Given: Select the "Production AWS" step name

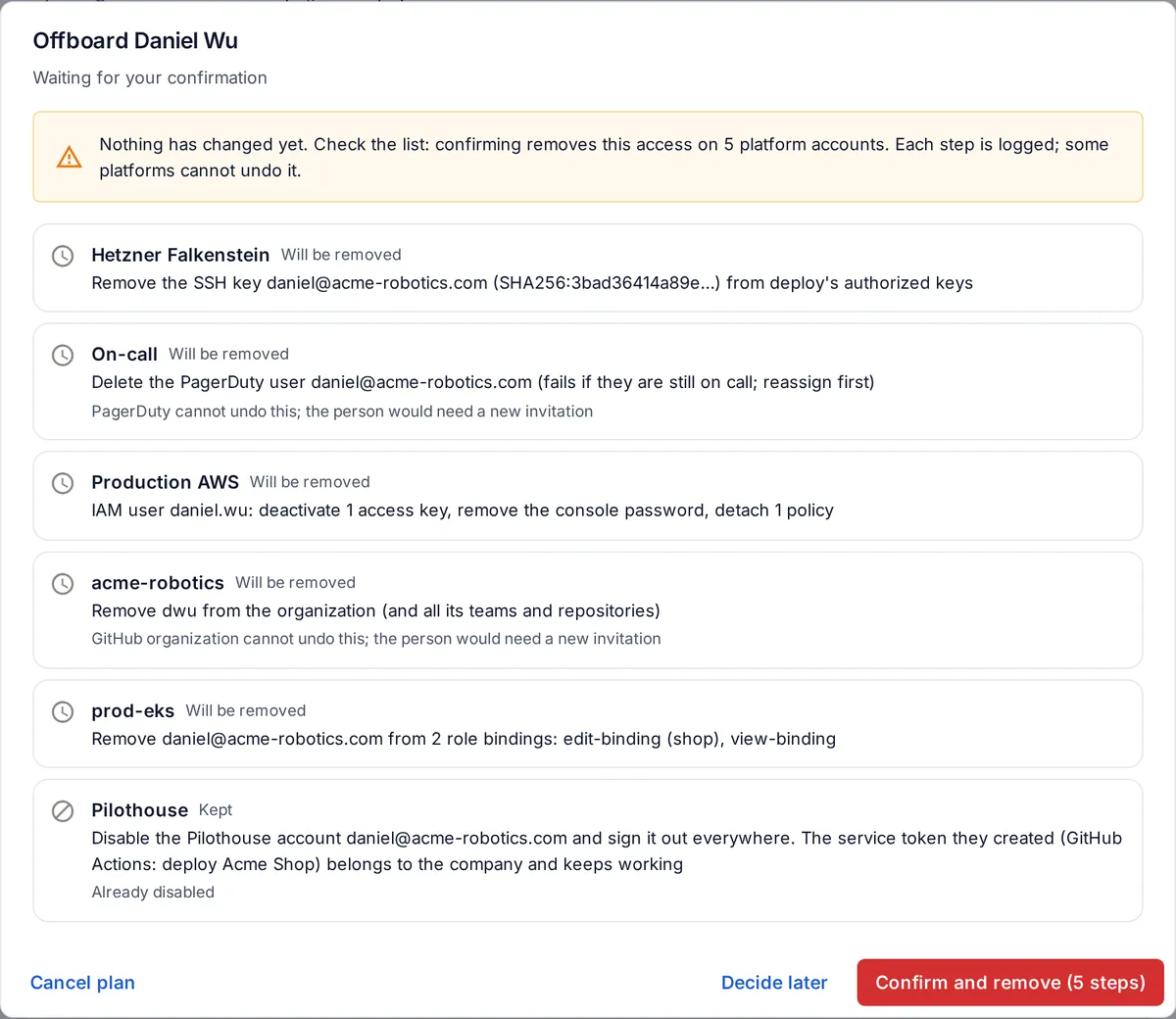Looking at the screenshot, I should 165,482.
